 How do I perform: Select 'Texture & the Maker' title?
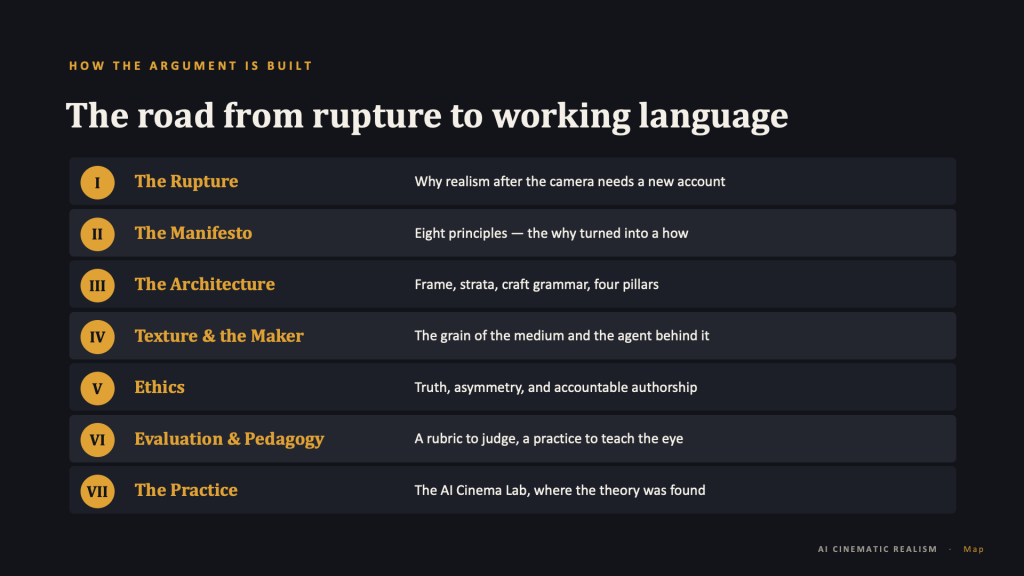click(x=219, y=336)
